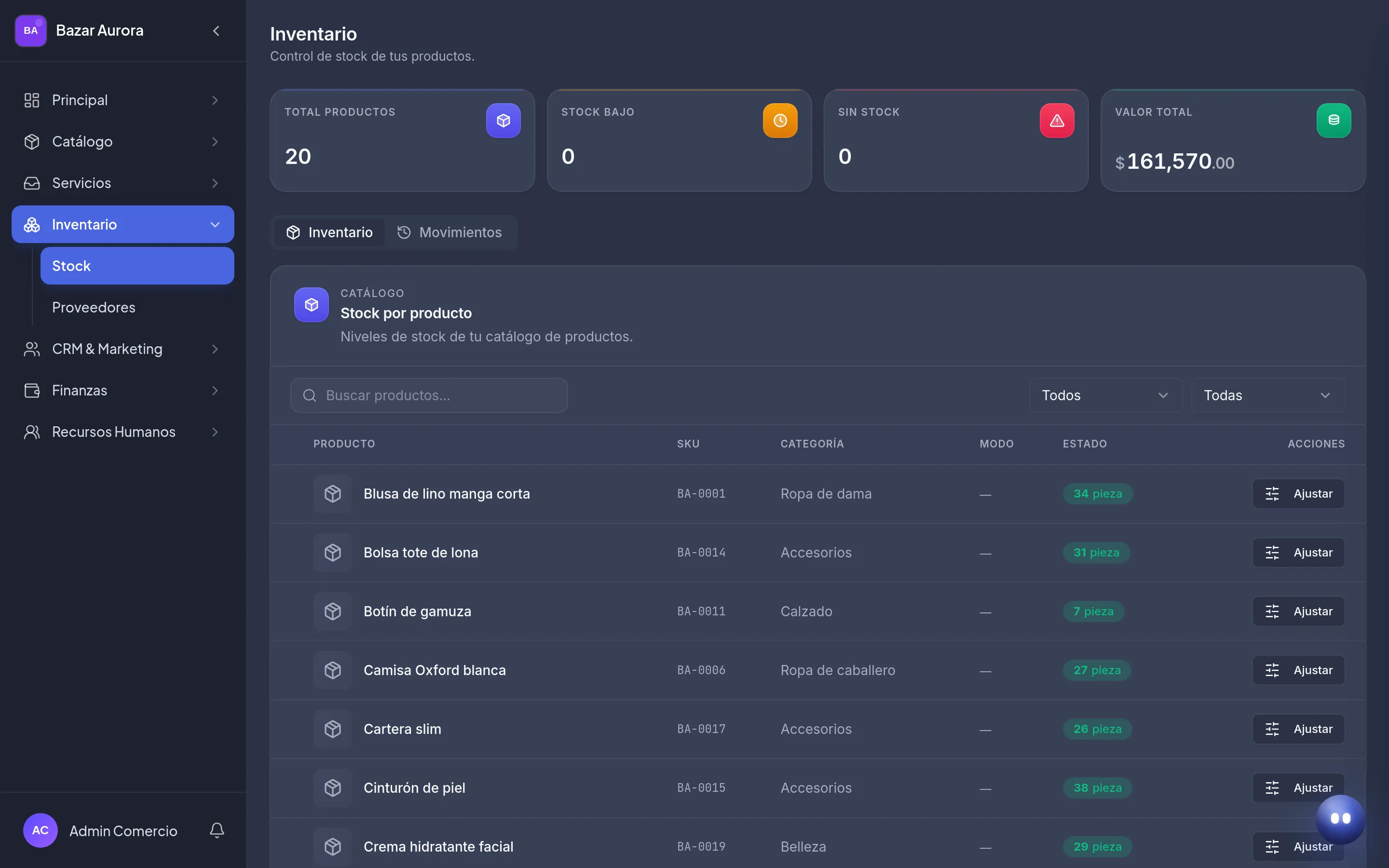Click the BA Bazar Aurora logo badge
Screen dimensions: 1389x868
point(30,30)
